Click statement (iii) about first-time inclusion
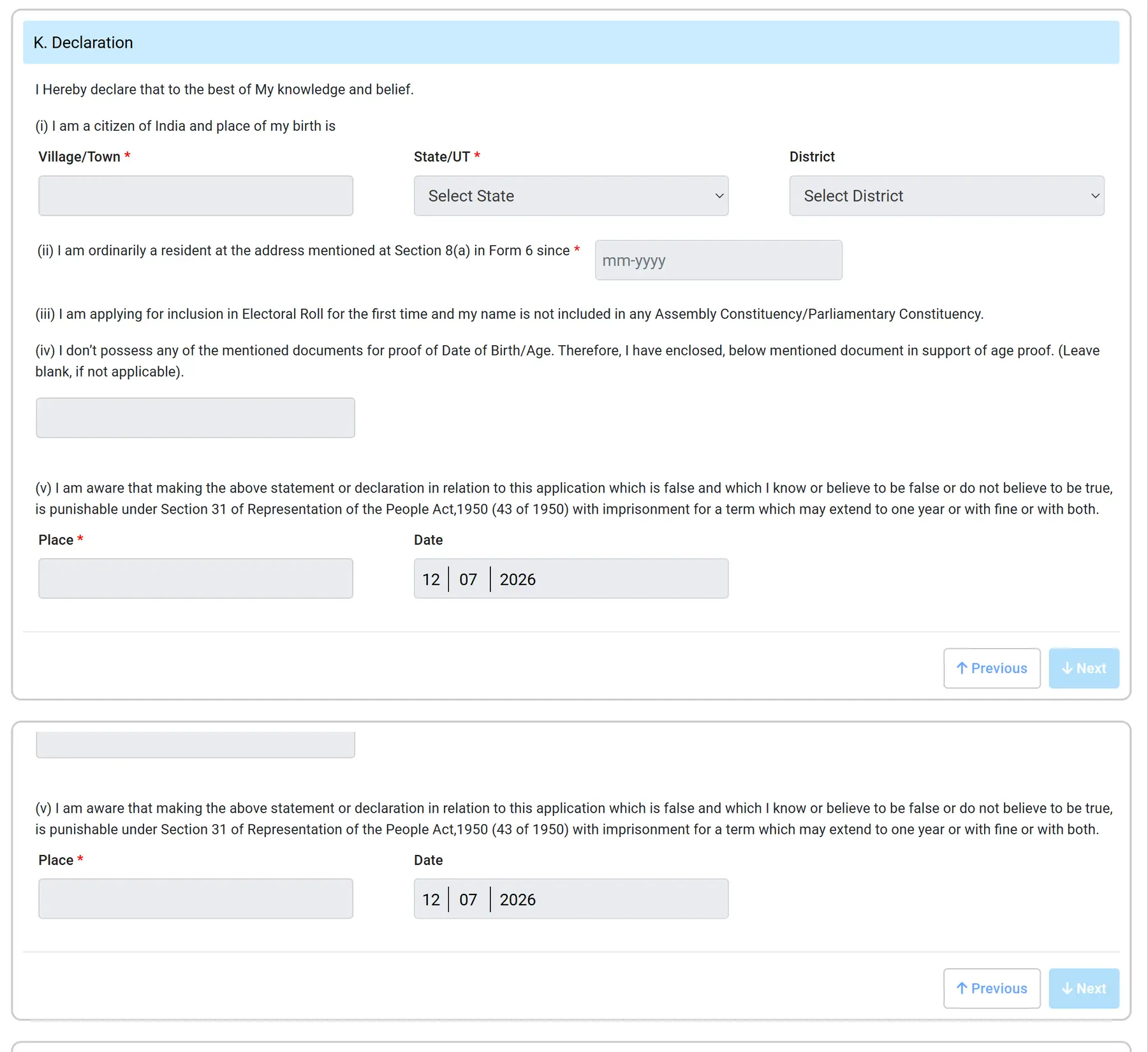Image resolution: width=1148 pixels, height=1052 pixels. [x=509, y=314]
